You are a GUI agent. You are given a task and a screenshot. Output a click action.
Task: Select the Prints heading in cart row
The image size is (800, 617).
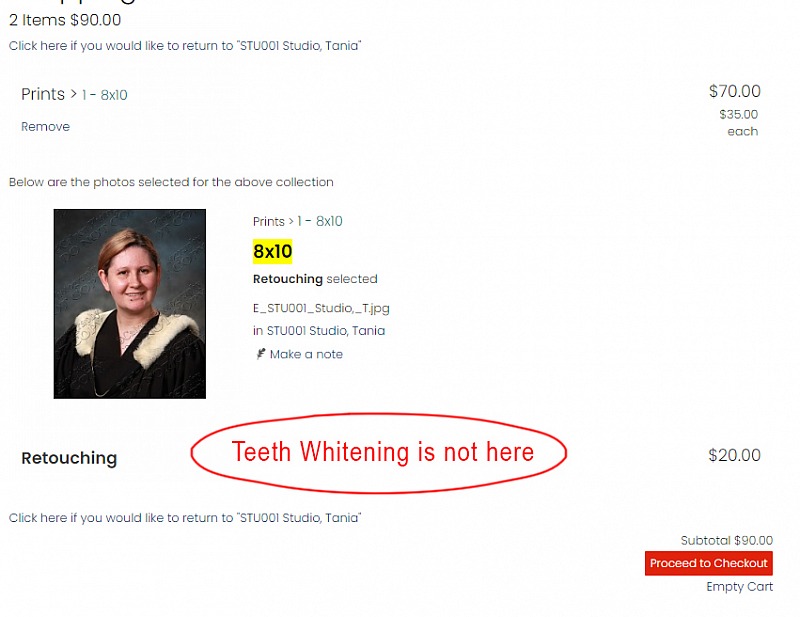click(x=43, y=94)
